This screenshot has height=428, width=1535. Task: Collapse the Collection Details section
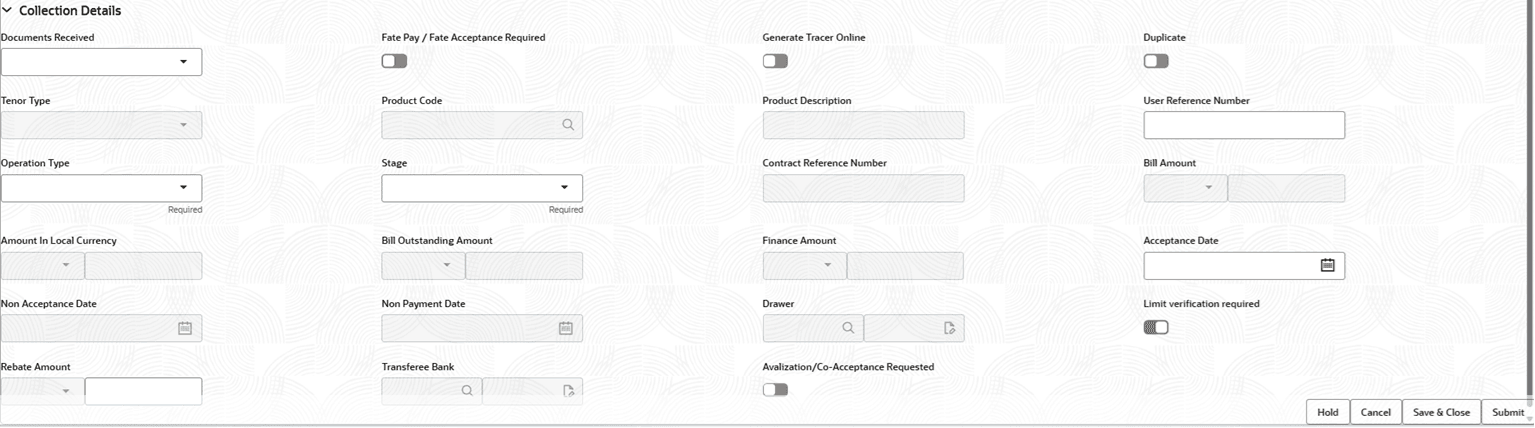pyautogui.click(x=7, y=11)
